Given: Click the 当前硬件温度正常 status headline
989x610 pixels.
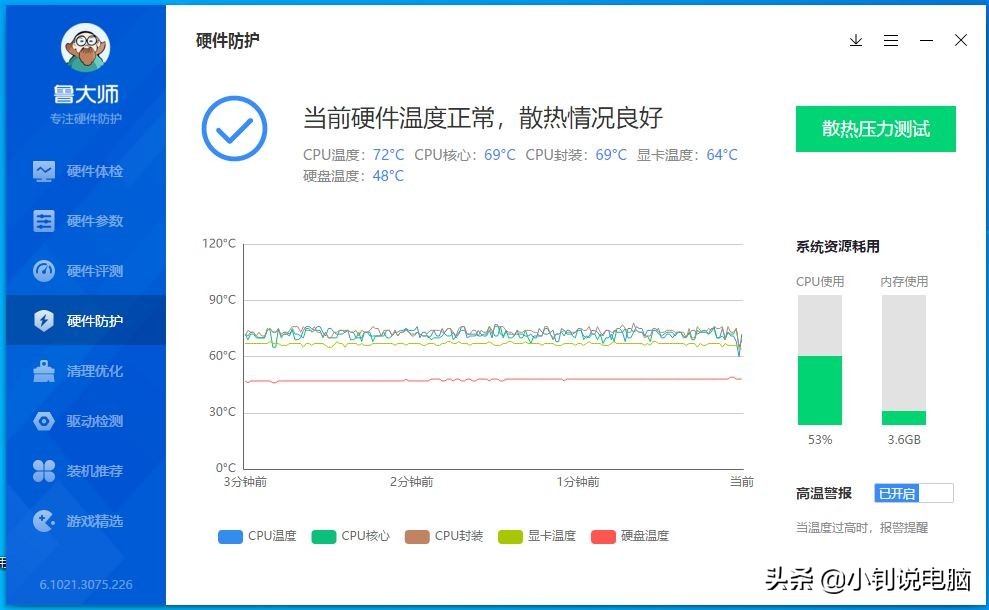Looking at the screenshot, I should 483,118.
